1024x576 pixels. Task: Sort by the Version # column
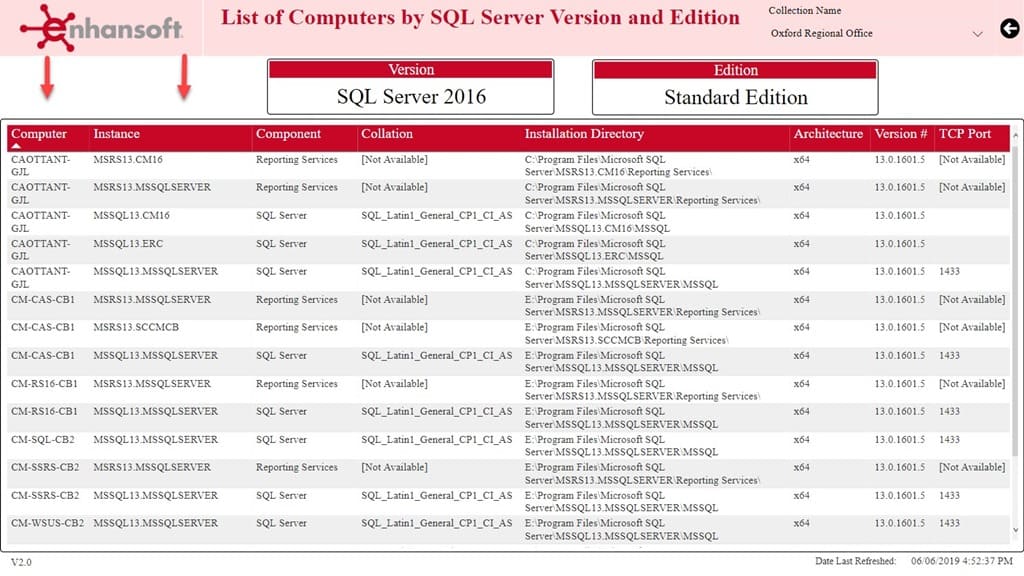click(901, 134)
